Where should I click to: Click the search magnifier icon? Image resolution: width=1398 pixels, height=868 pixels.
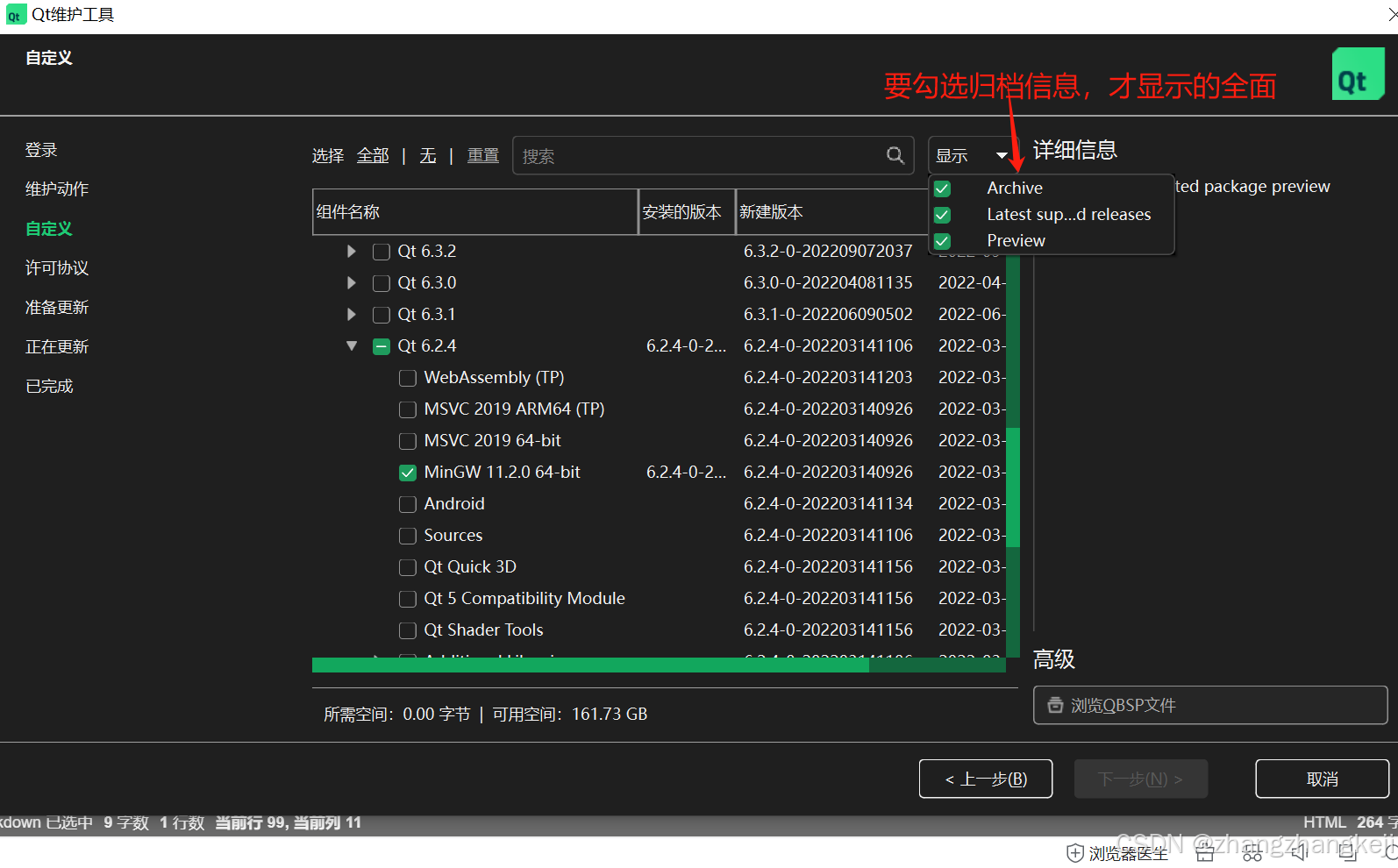[895, 155]
